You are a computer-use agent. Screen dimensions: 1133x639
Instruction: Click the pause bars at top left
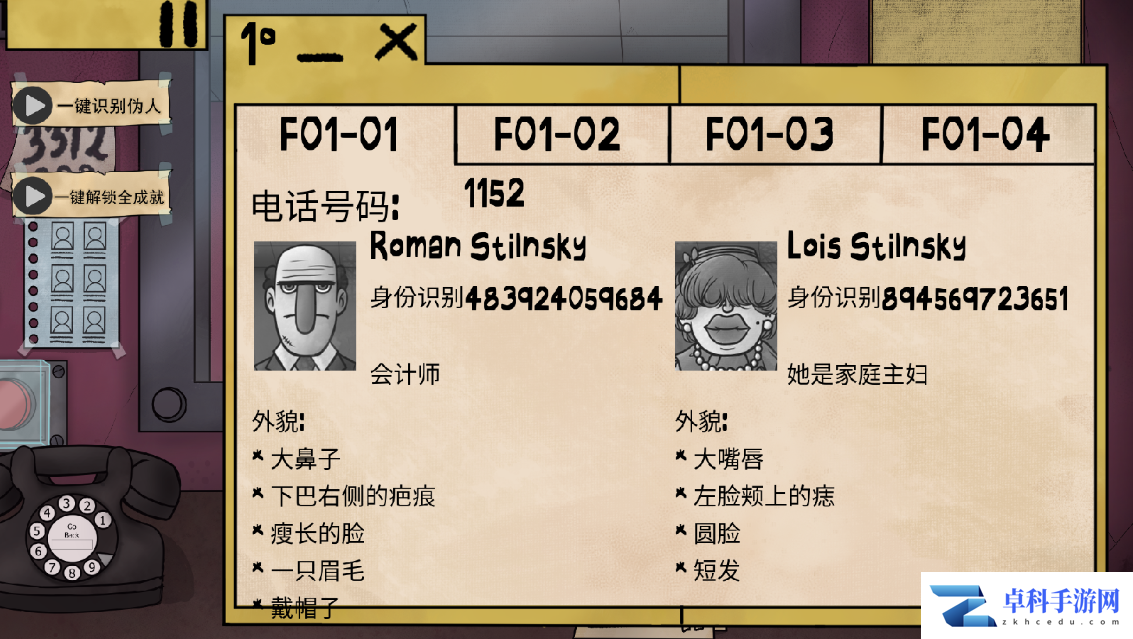[178, 22]
